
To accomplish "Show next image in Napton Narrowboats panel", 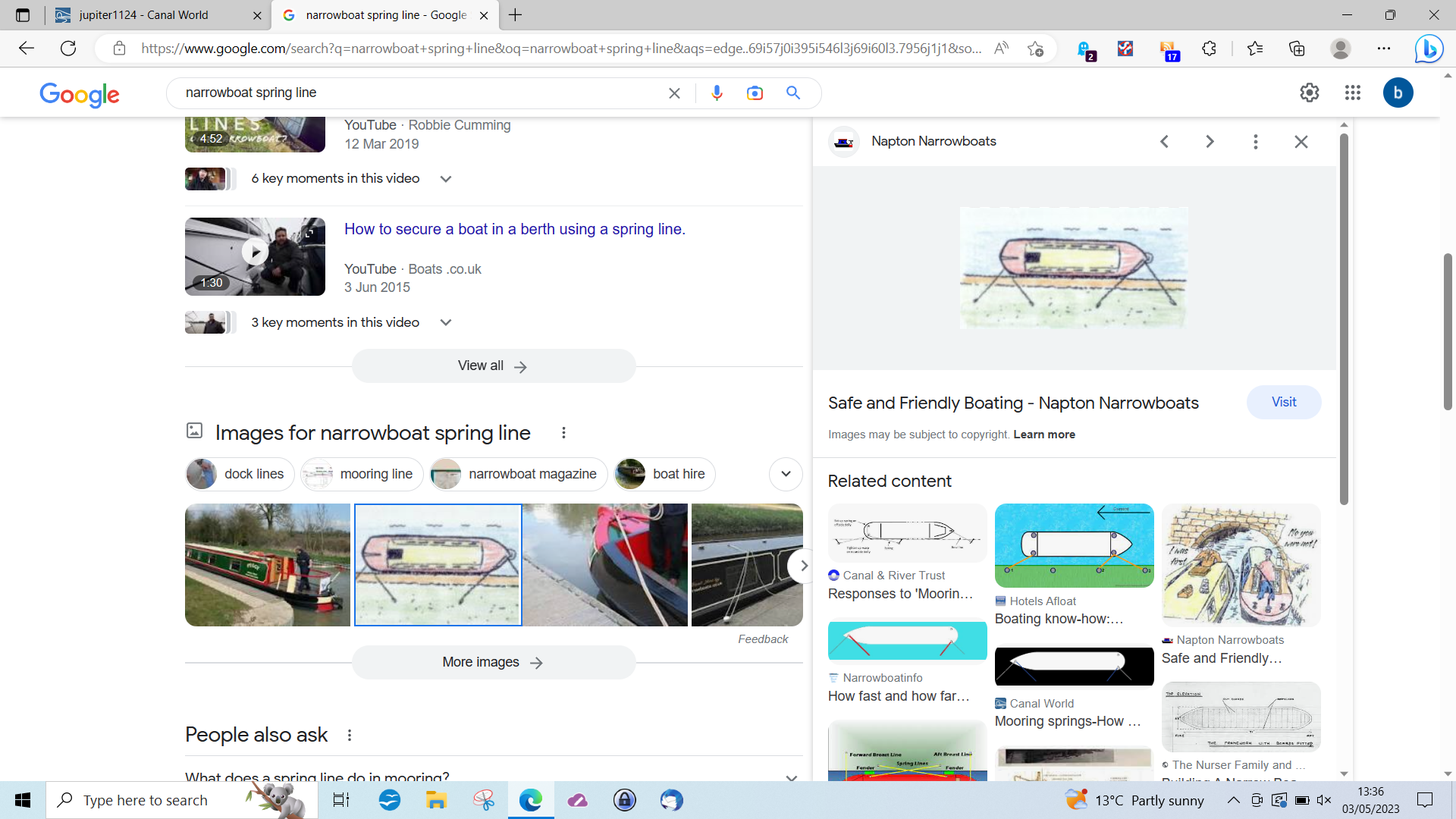I will (x=1210, y=142).
